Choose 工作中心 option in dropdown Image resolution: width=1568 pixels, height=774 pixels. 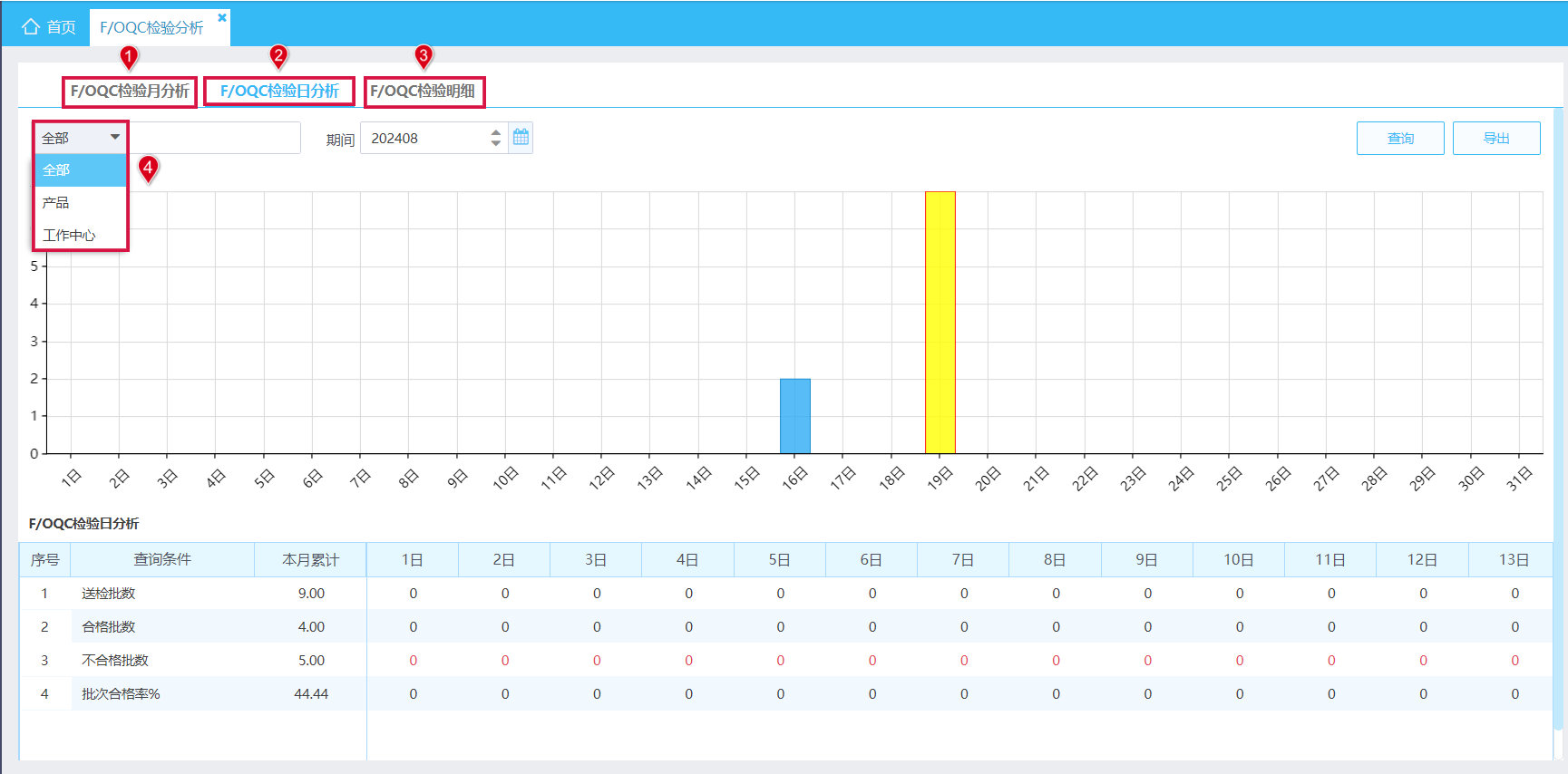pyautogui.click(x=81, y=235)
